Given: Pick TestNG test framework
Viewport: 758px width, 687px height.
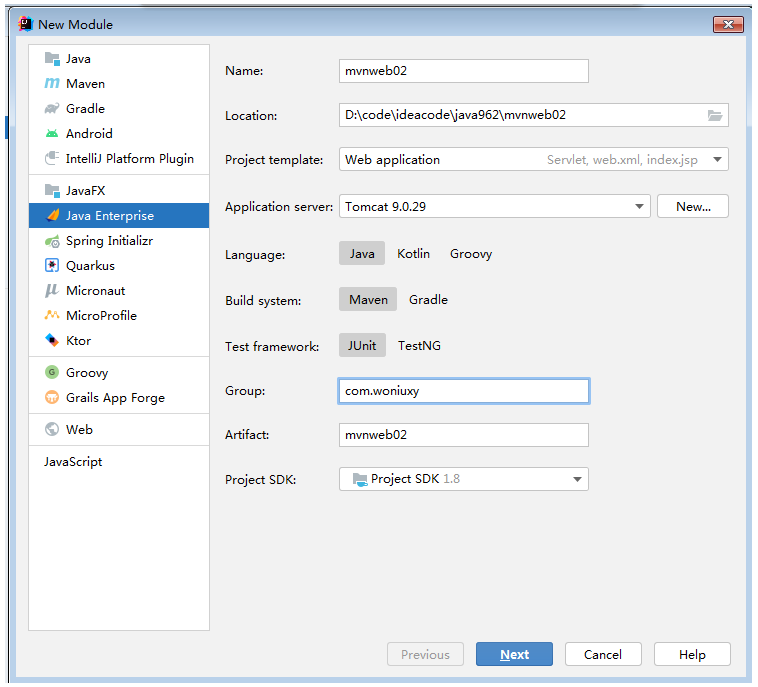Looking at the screenshot, I should pos(419,345).
